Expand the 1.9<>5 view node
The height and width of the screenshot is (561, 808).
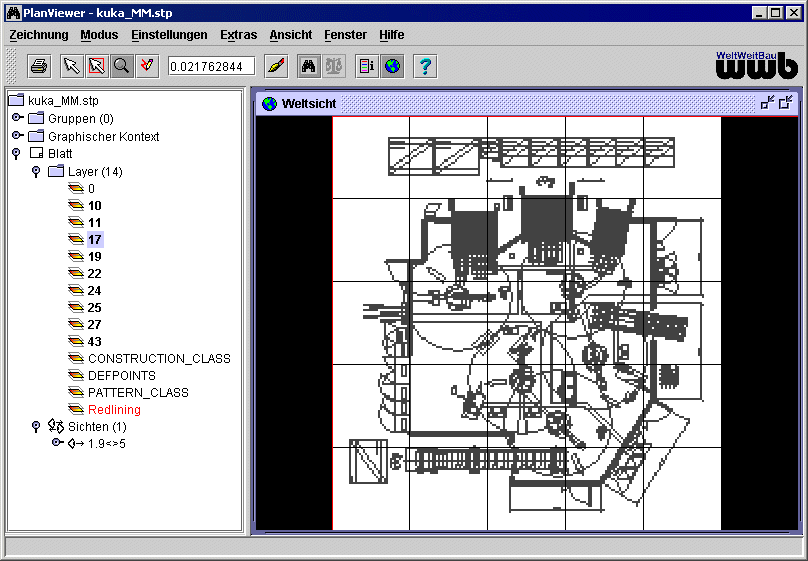[x=58, y=443]
